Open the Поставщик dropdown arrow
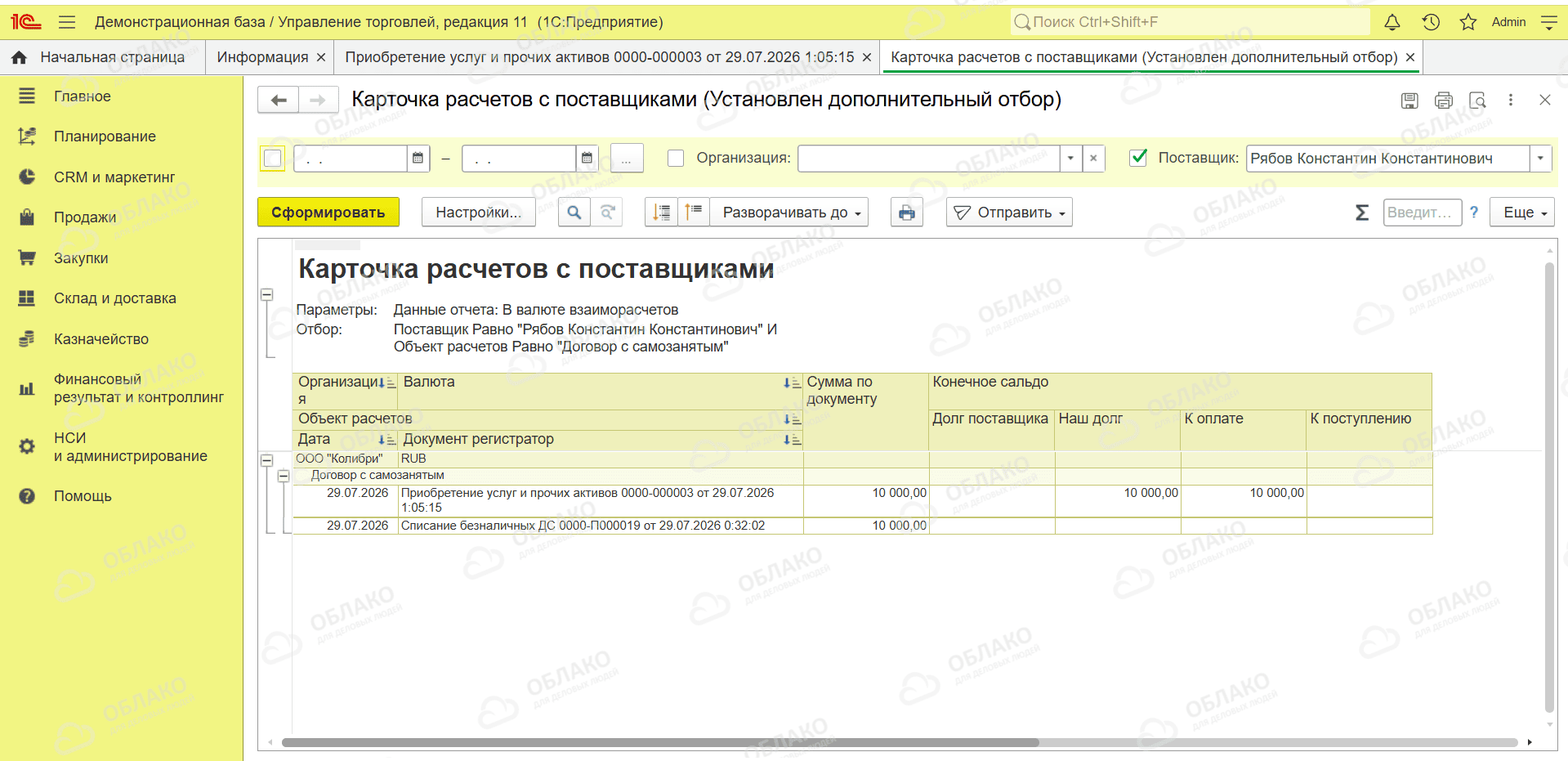The width and height of the screenshot is (1568, 761). point(1541,158)
